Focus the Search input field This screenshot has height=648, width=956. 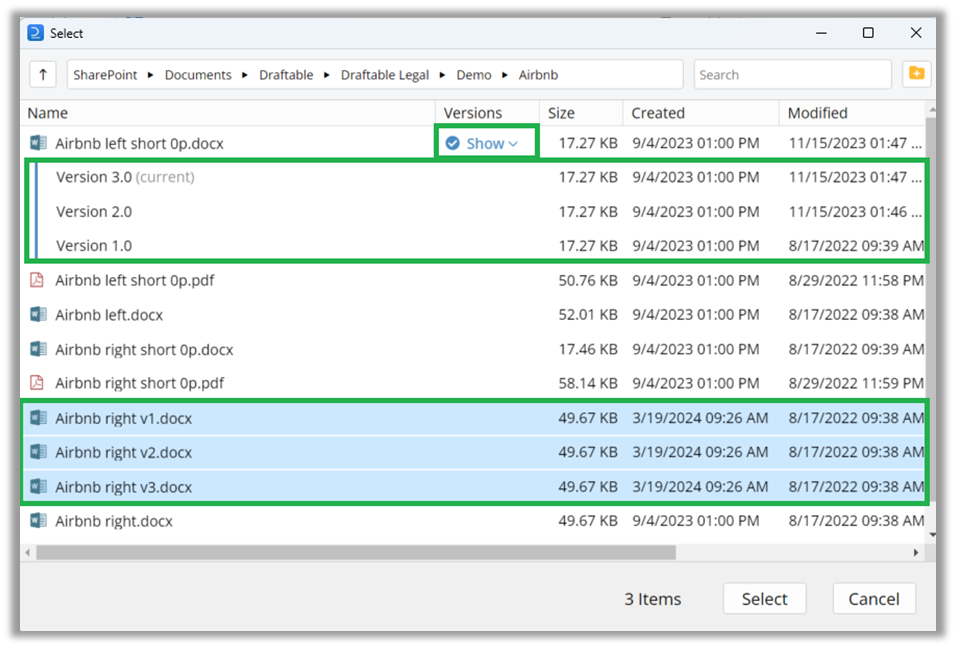pos(793,75)
